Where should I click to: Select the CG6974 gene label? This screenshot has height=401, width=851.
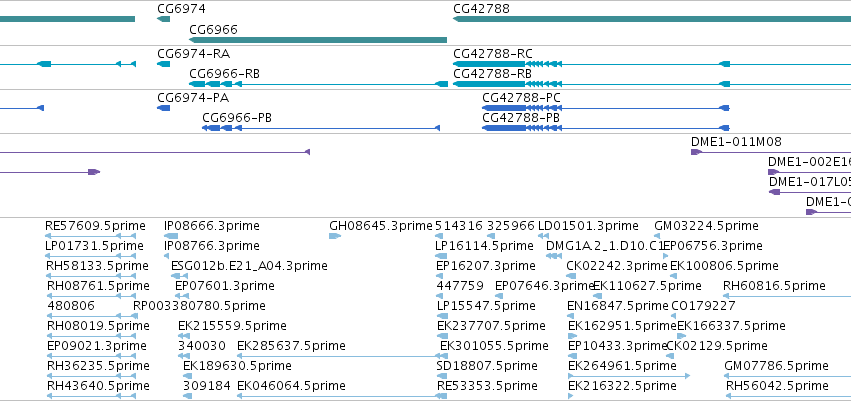pos(181,9)
